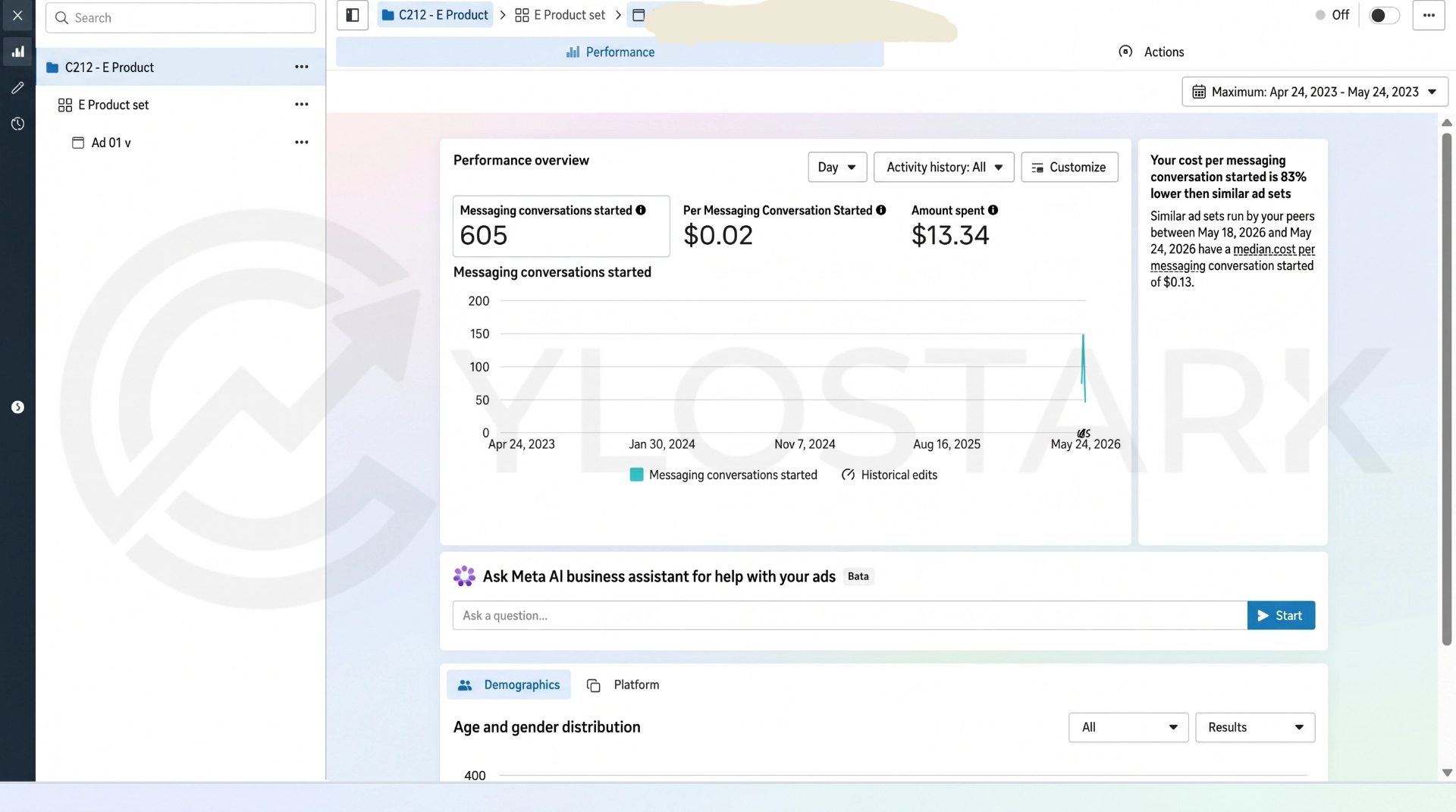Viewport: 1456px width, 812px height.
Task: Select Ad 01 v in the tree
Action: point(180,143)
